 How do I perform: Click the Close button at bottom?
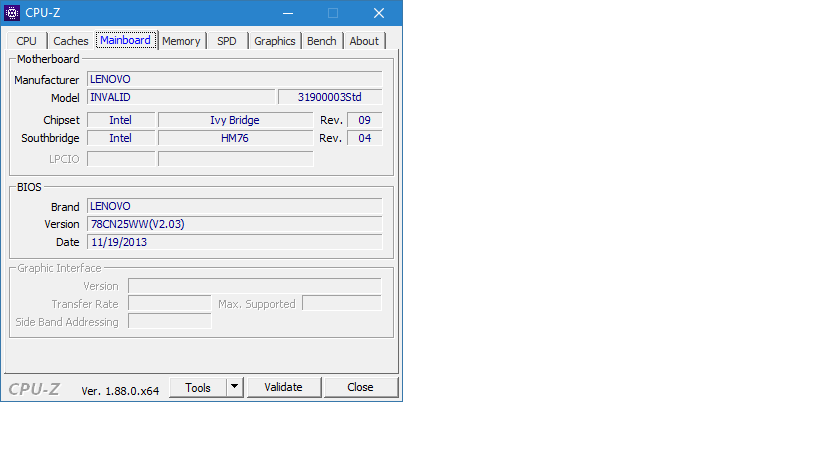tap(360, 387)
